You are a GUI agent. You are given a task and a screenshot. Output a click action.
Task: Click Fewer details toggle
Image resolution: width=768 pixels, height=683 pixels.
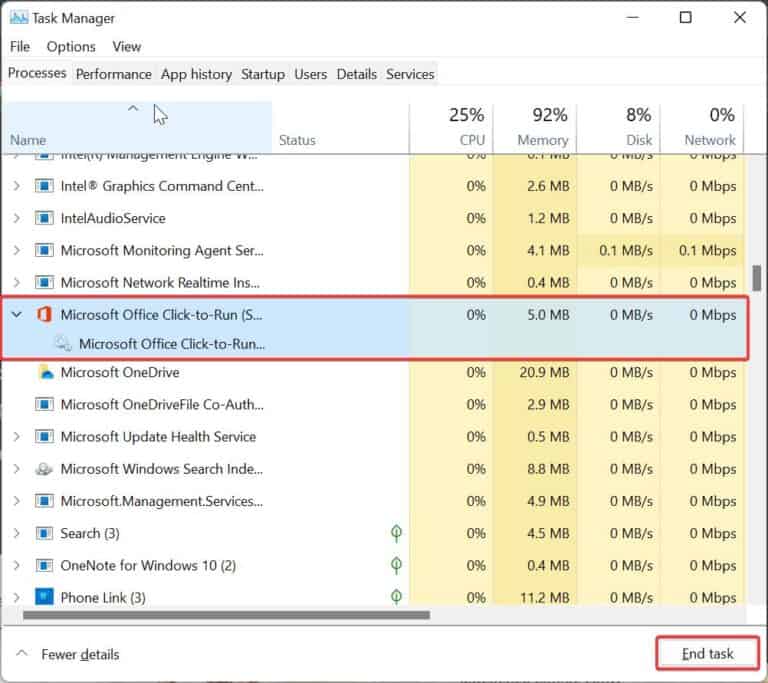tap(69, 654)
